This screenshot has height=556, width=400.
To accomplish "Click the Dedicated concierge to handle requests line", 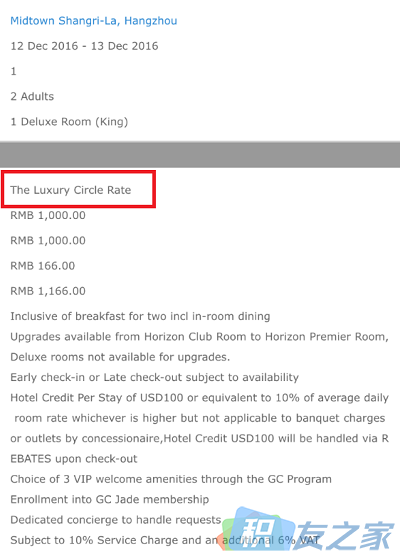I will point(116,520).
